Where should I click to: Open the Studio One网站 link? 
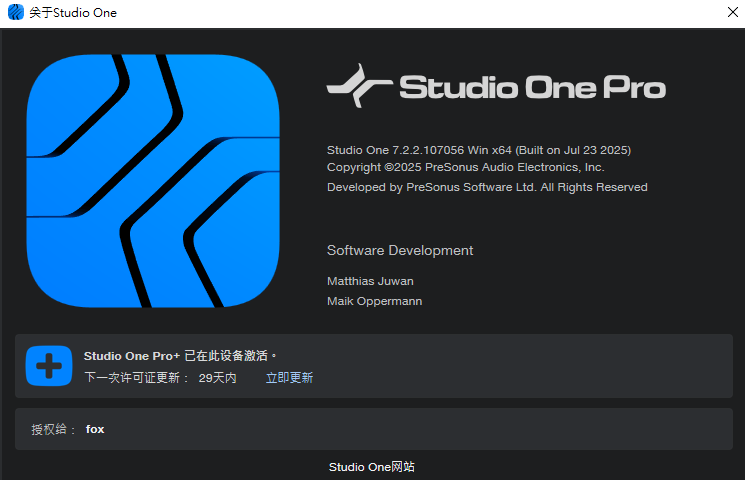[372, 467]
